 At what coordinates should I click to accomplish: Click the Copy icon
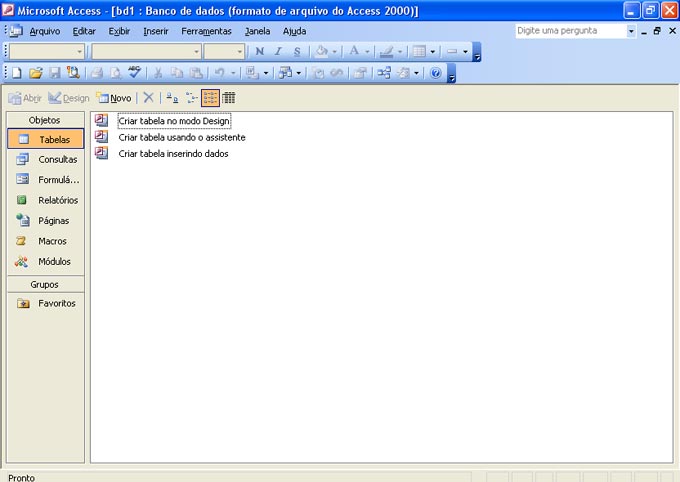pos(177,73)
